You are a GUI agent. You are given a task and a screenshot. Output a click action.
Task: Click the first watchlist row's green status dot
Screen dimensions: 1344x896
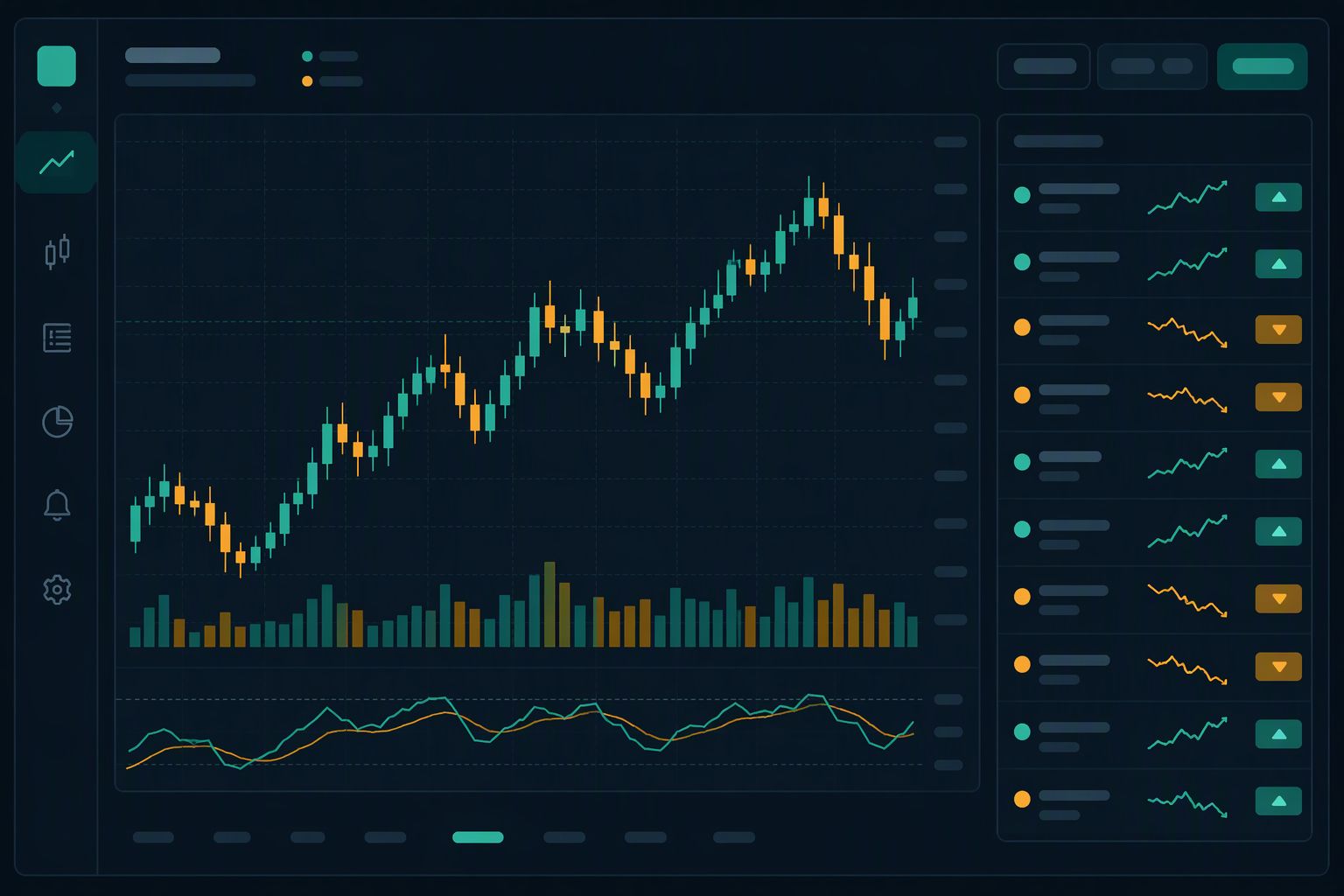point(1021,195)
